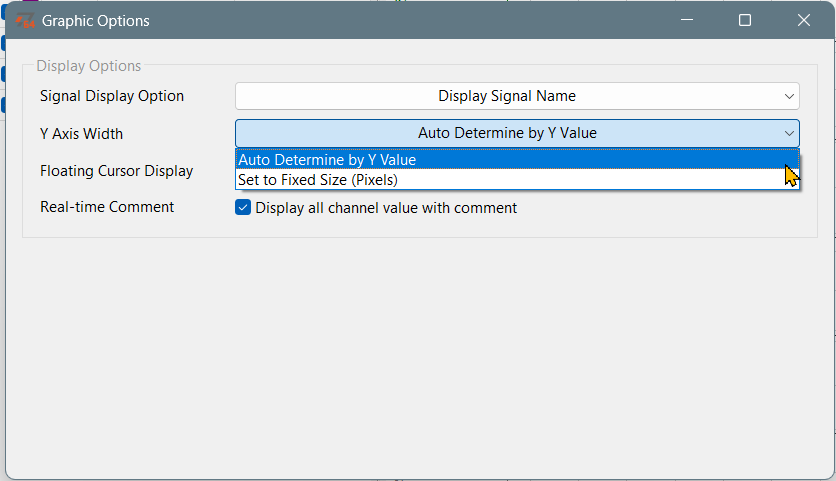Click the Display Options group title
This screenshot has width=836, height=481.
tap(89, 66)
